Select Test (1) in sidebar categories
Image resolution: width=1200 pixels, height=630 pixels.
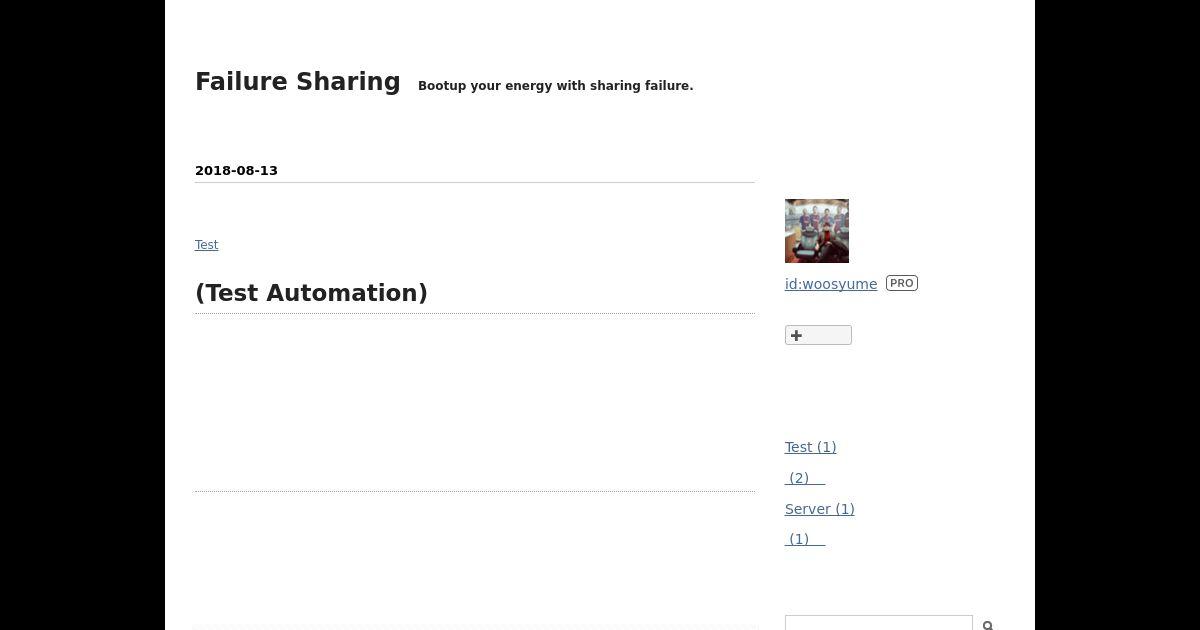811,447
